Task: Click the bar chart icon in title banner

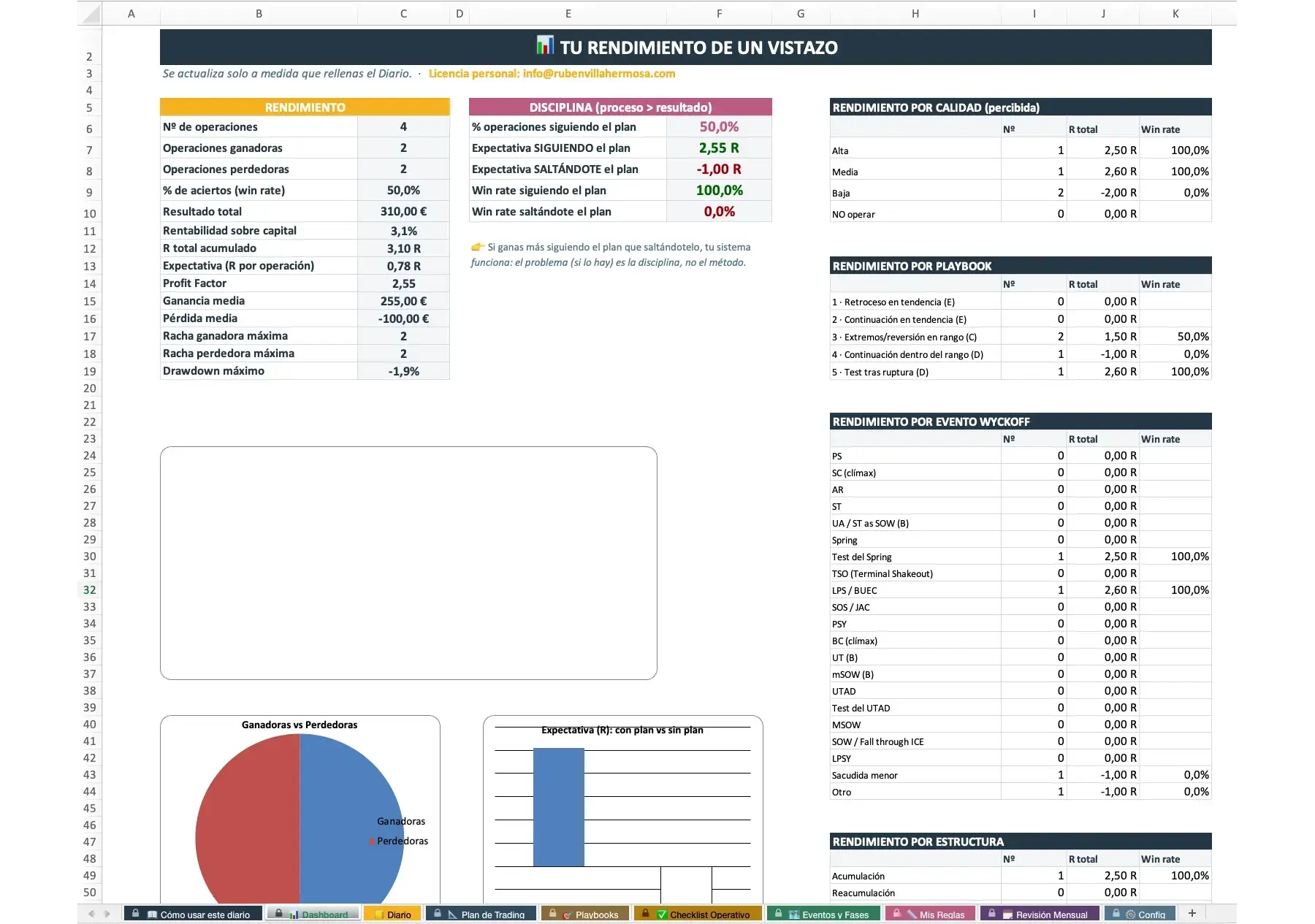Action: point(545,45)
